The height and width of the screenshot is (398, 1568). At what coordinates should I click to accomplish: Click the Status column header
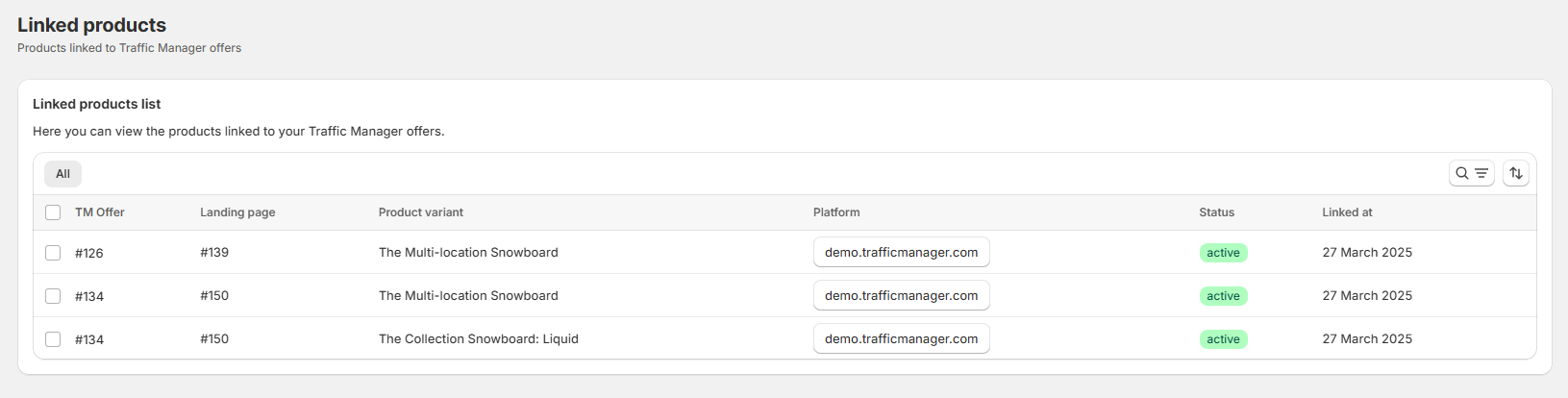(1216, 212)
